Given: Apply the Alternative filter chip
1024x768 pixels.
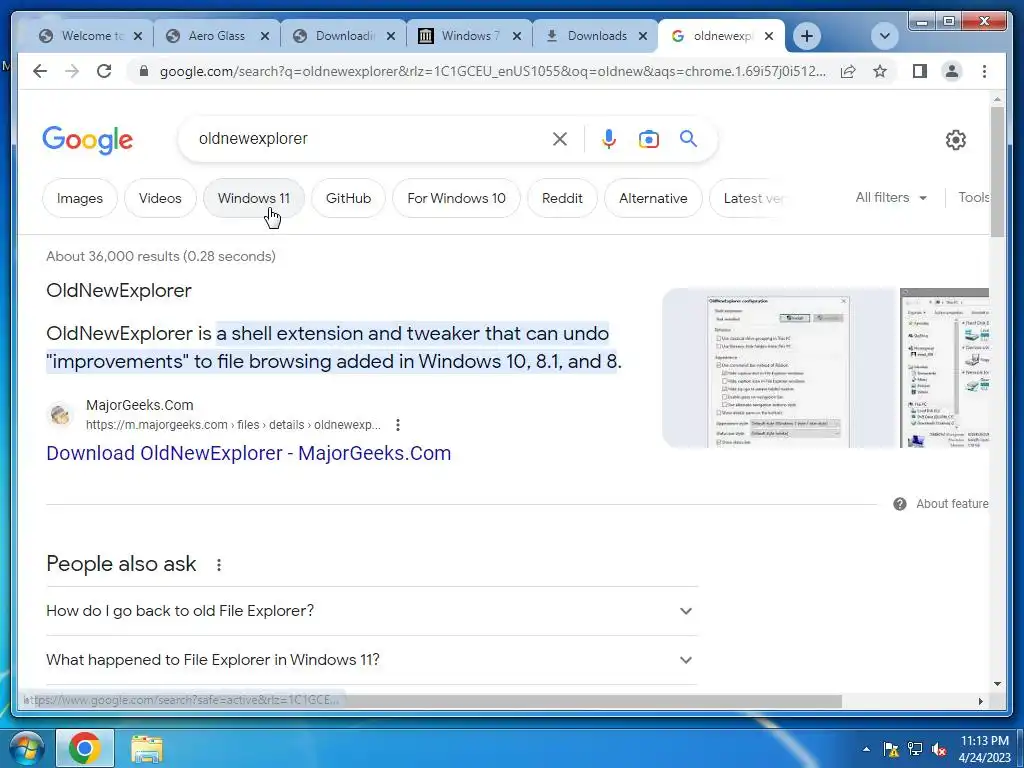Looking at the screenshot, I should tap(653, 198).
